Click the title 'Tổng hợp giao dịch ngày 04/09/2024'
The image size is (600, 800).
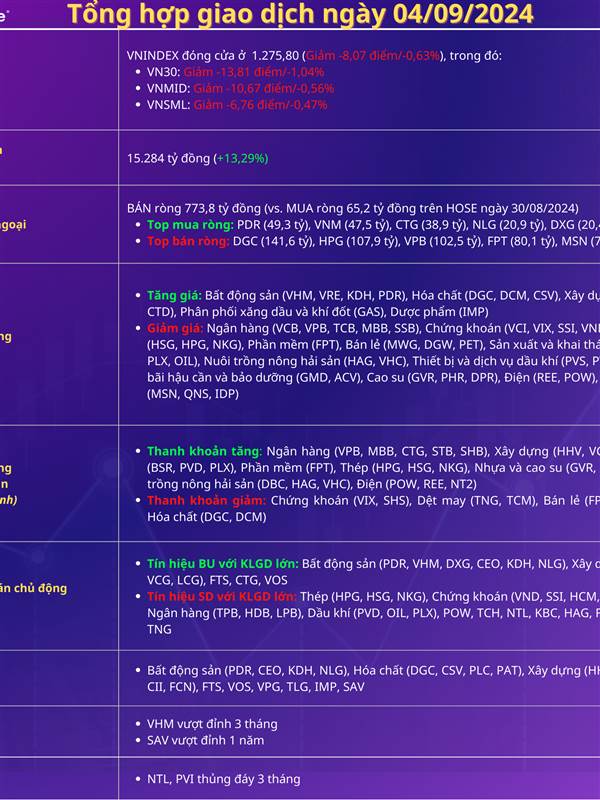point(300,14)
